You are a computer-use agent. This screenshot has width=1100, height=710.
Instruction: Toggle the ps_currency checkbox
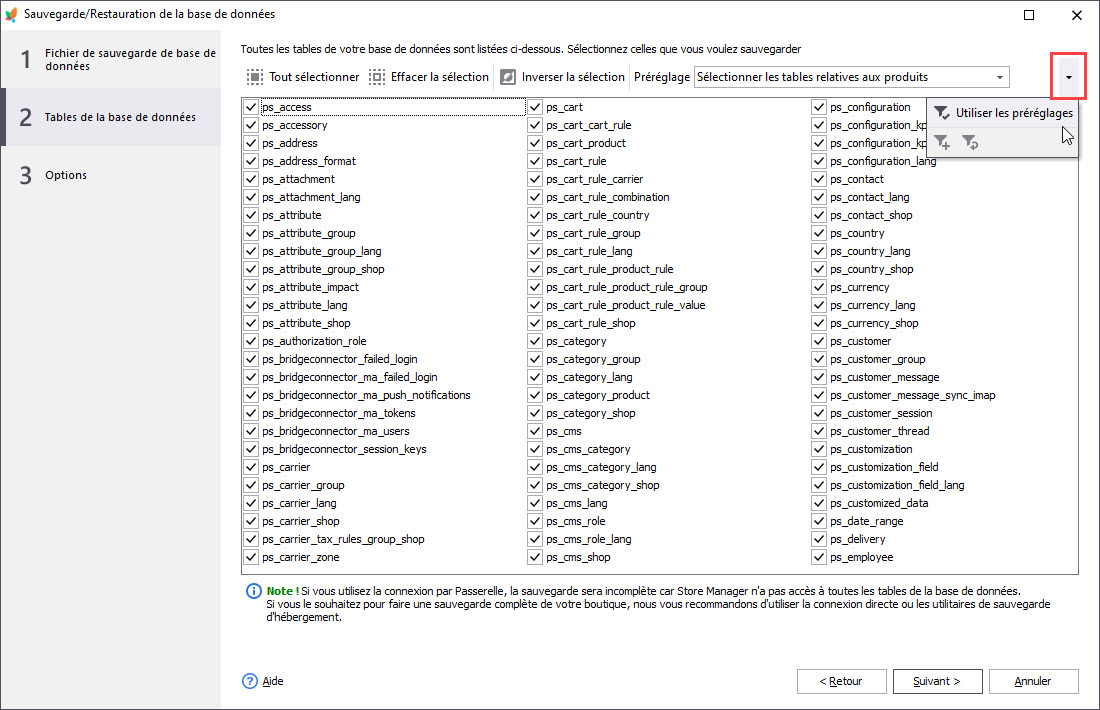(x=819, y=287)
